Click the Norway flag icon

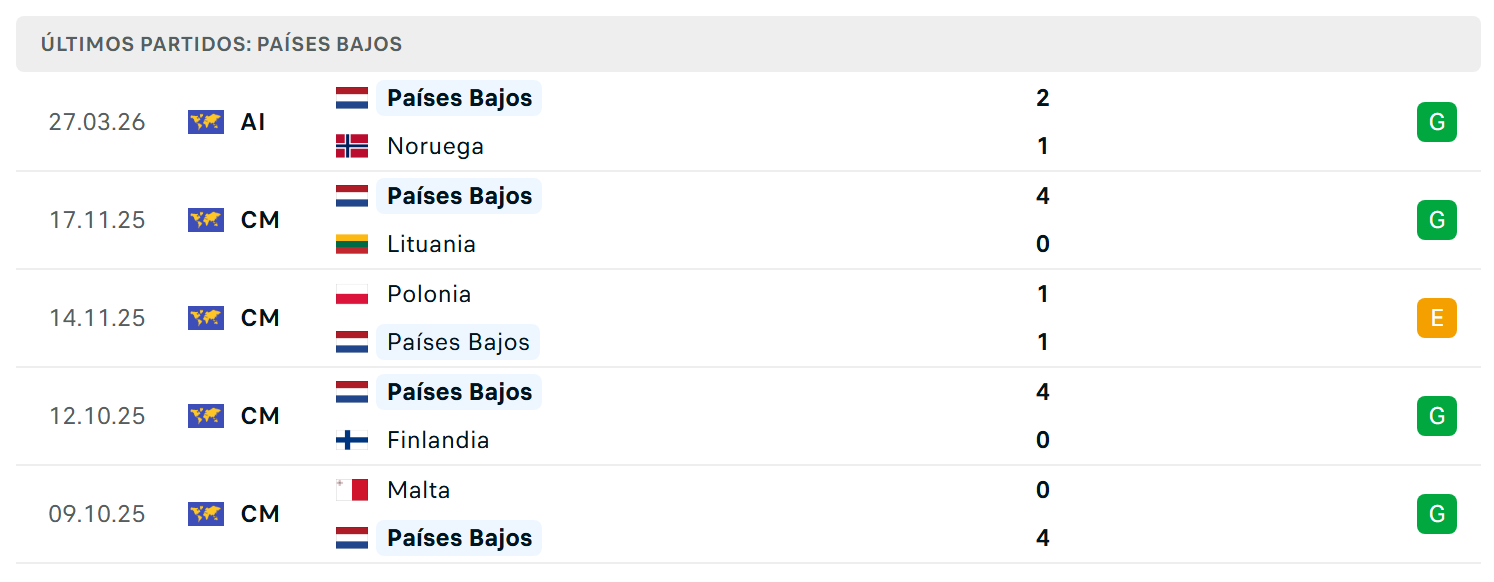coord(352,146)
